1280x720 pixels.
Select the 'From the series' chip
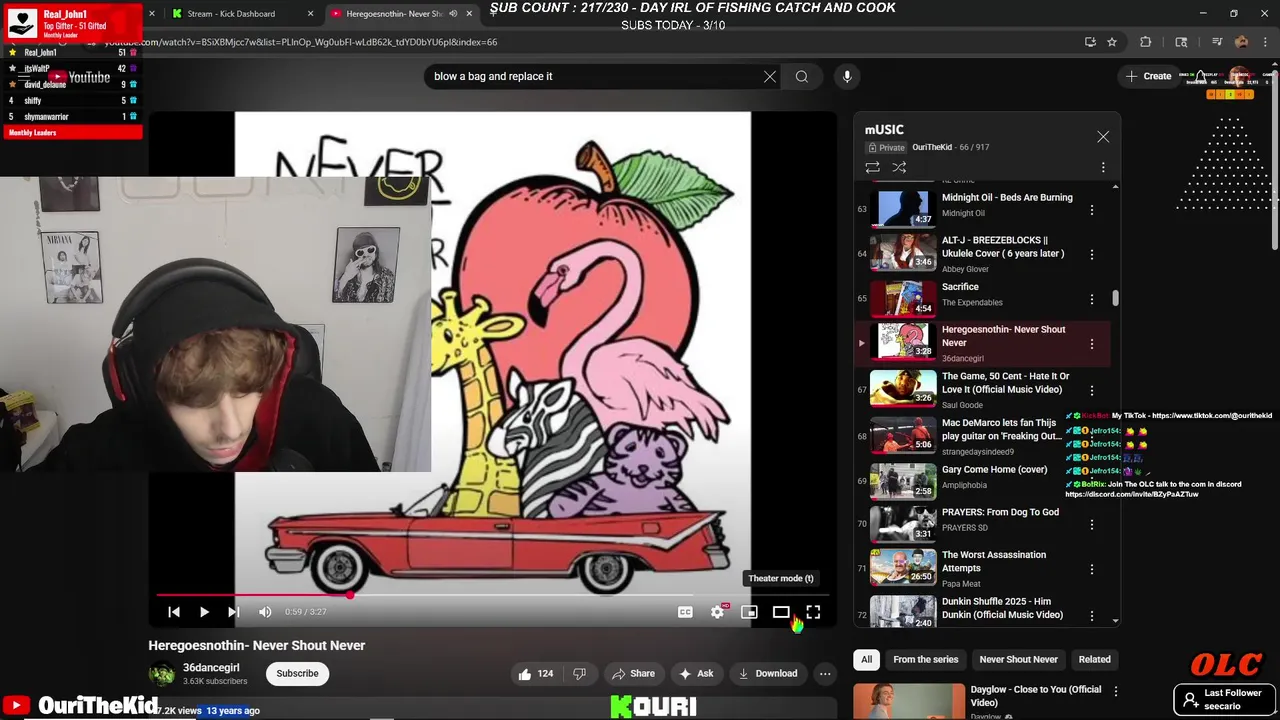pyautogui.click(x=925, y=659)
